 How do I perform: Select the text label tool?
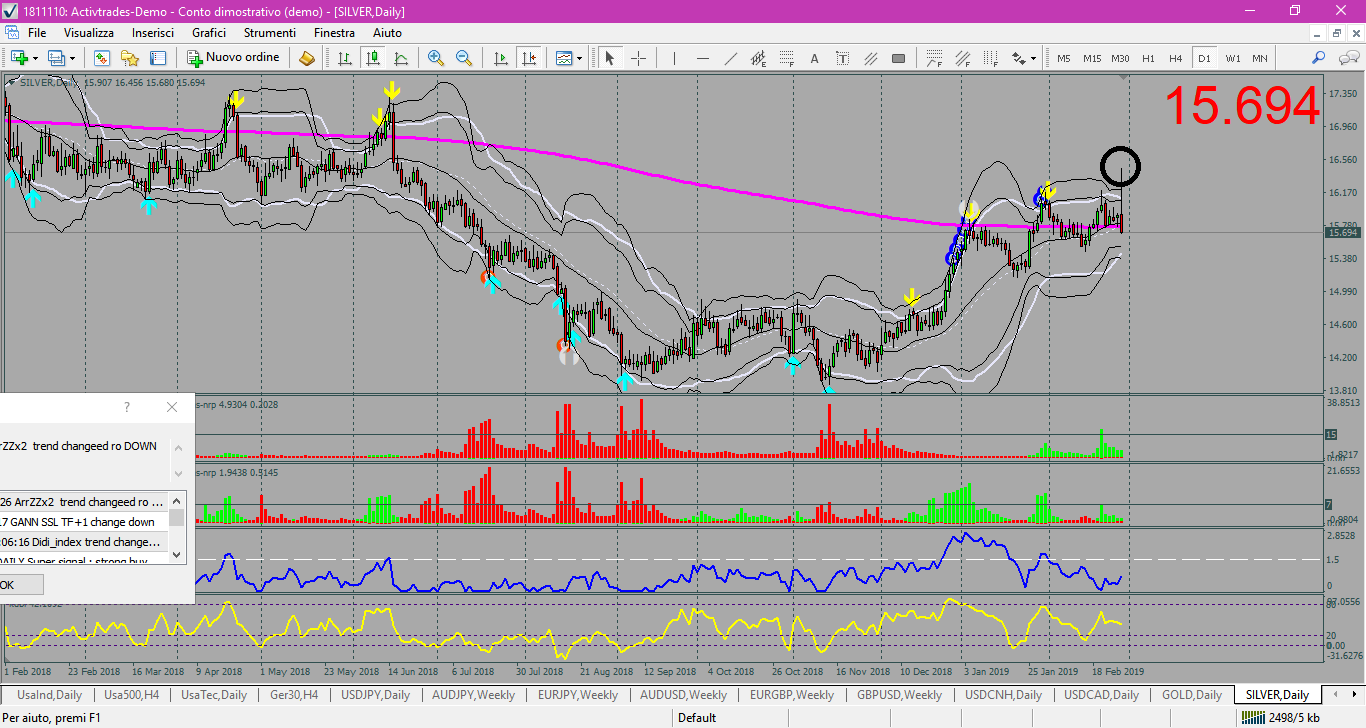pos(842,58)
